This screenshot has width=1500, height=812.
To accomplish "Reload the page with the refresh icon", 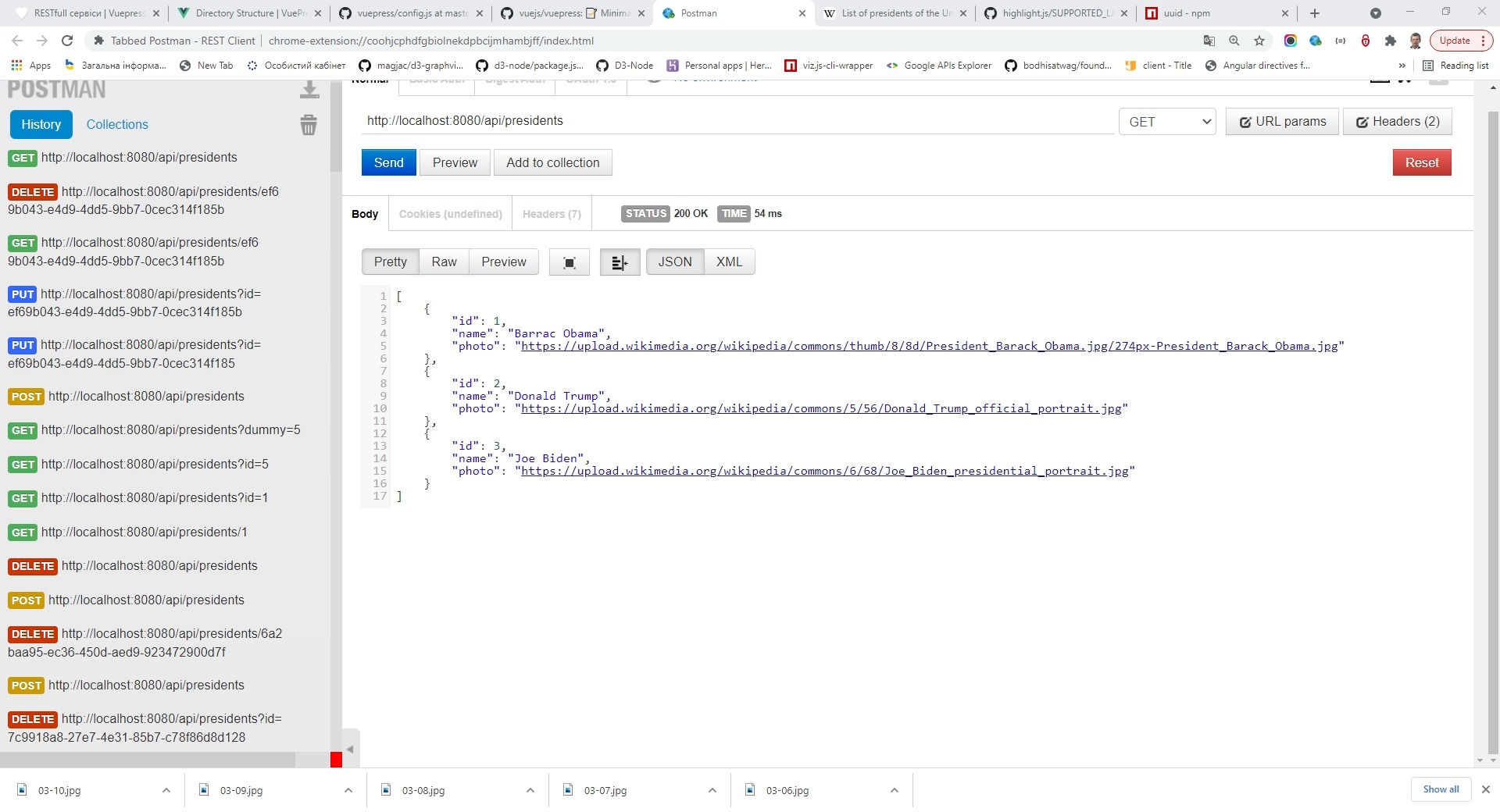I will click(67, 41).
